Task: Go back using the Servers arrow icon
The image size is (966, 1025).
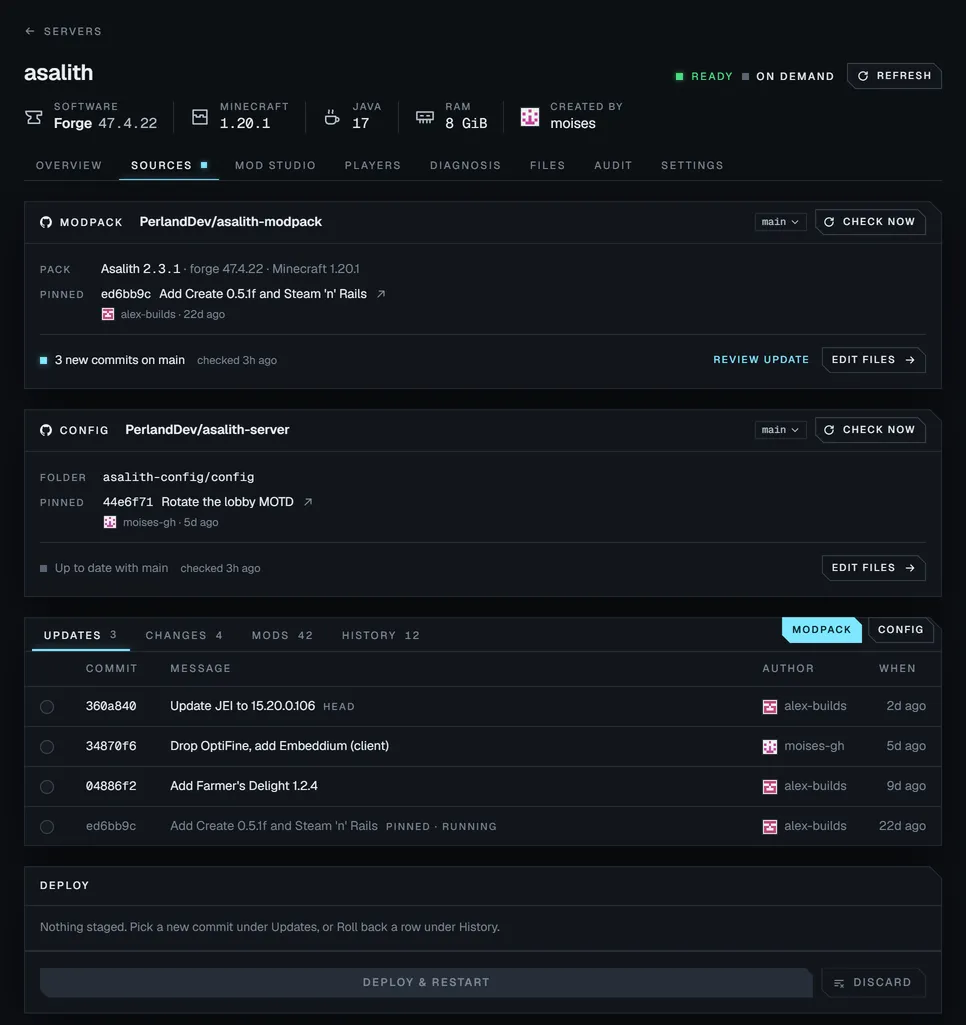Action: pyautogui.click(x=29, y=31)
